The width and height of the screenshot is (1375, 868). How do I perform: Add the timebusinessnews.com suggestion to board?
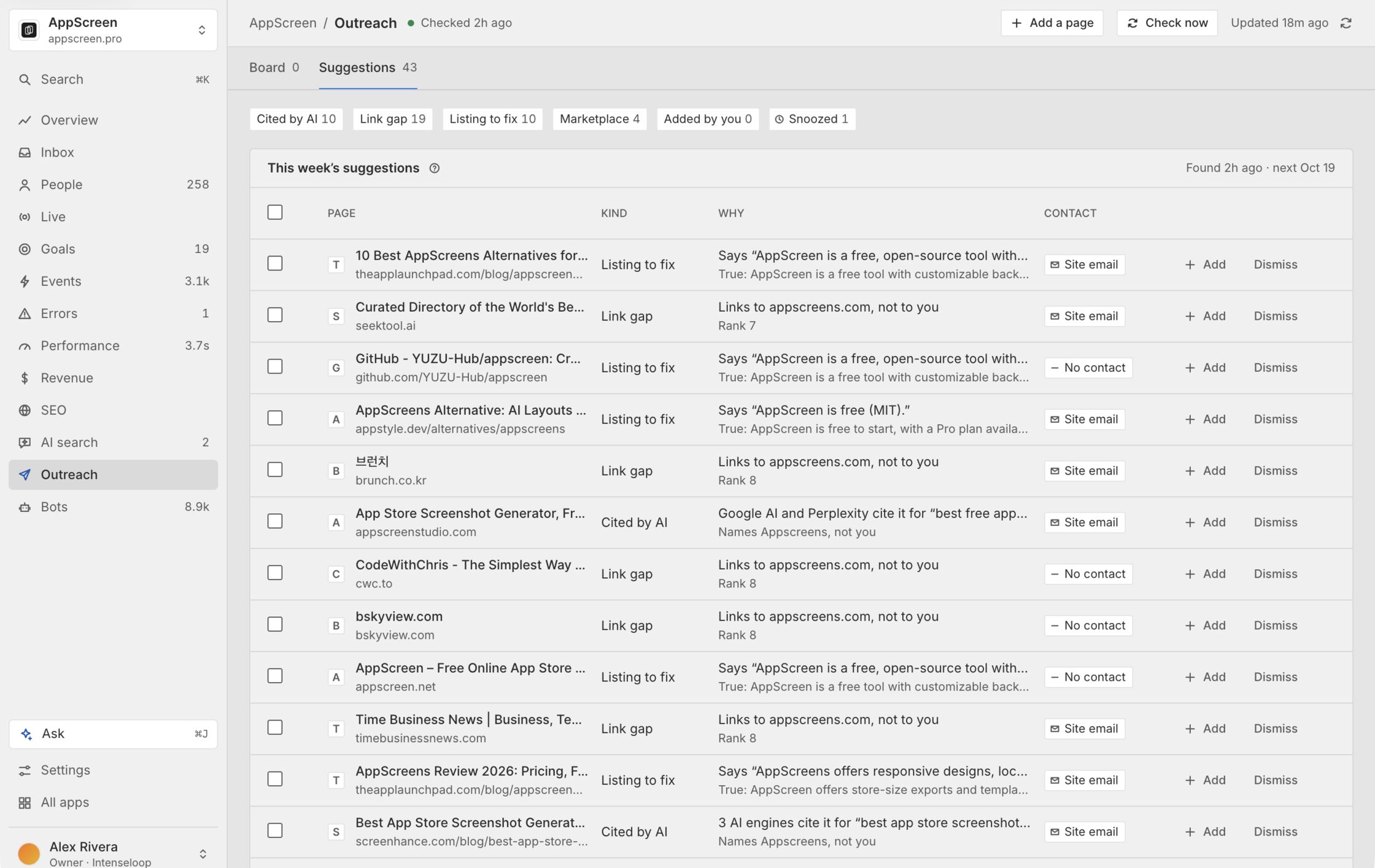1205,729
